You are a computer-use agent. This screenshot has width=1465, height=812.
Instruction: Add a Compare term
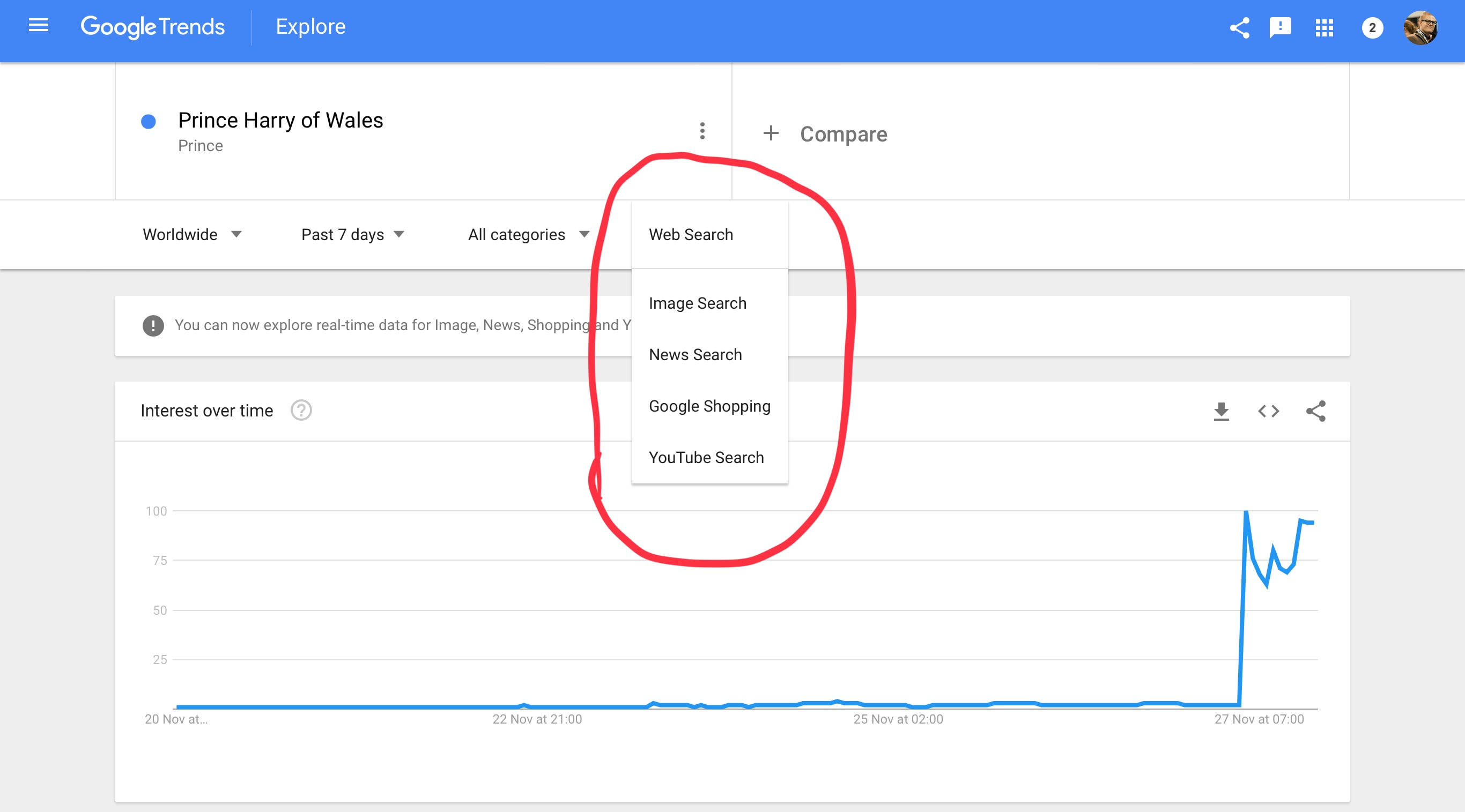[x=844, y=134]
